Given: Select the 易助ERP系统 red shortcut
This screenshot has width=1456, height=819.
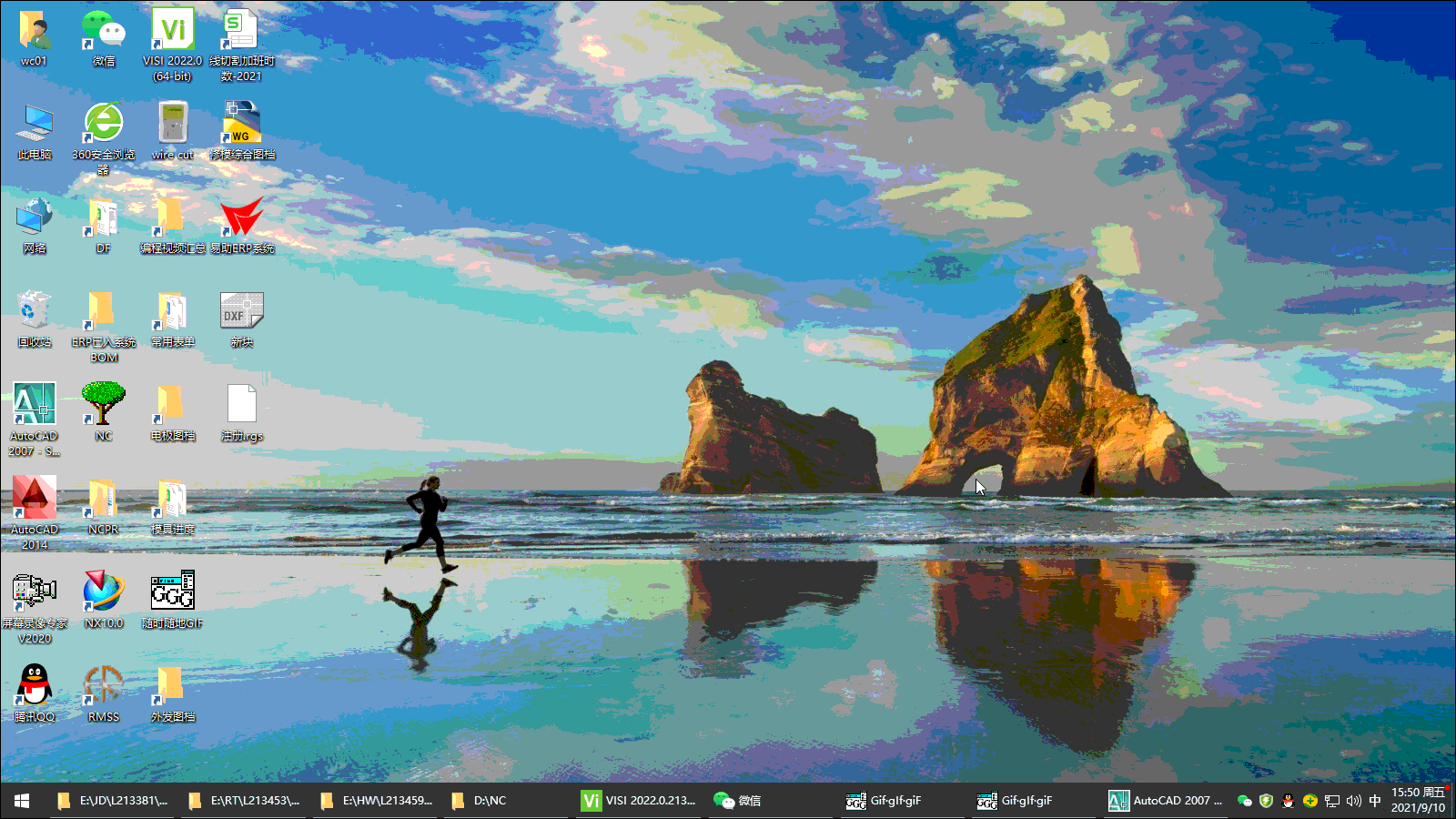Looking at the screenshot, I should click(242, 226).
